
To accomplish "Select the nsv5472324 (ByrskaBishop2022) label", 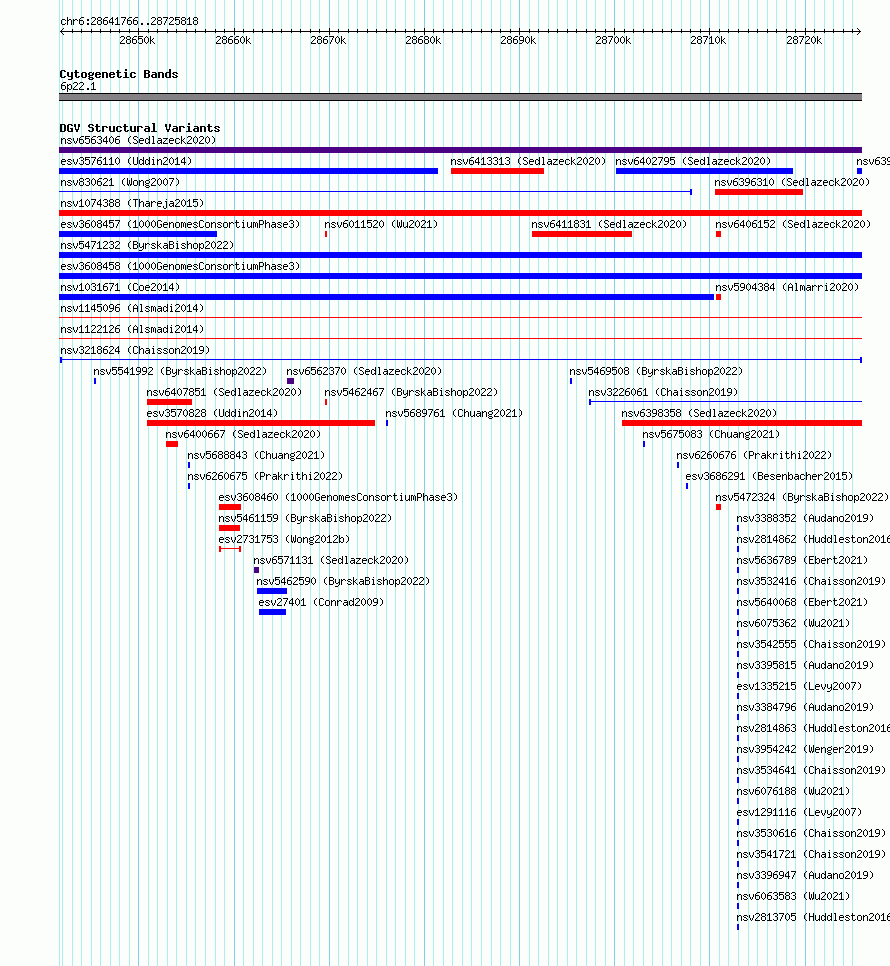I will coord(802,497).
